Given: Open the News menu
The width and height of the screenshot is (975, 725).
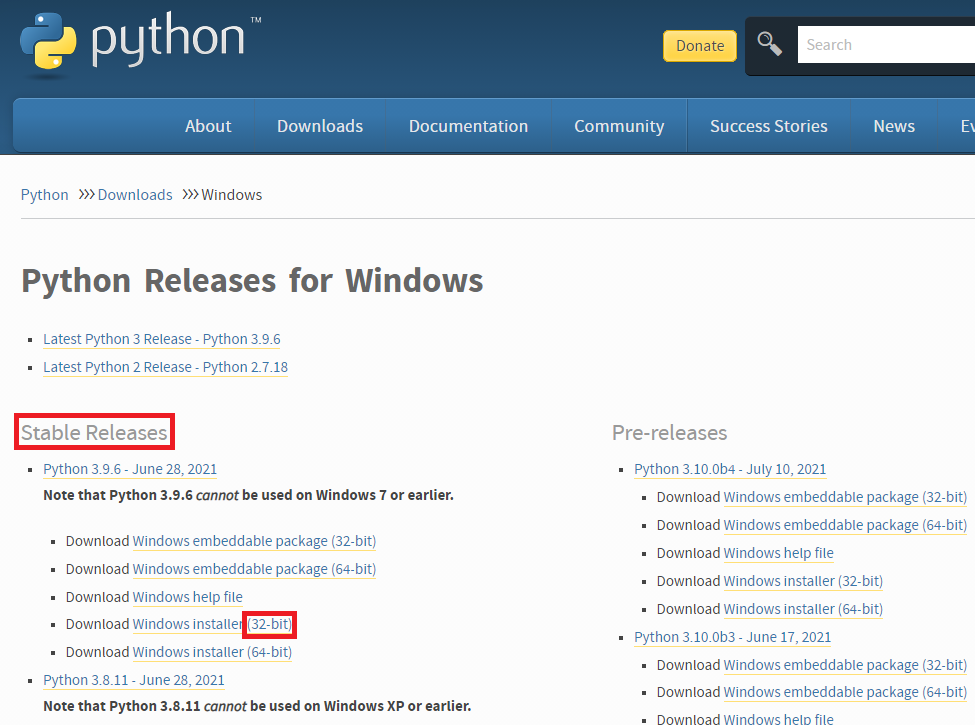Looking at the screenshot, I should 894,126.
